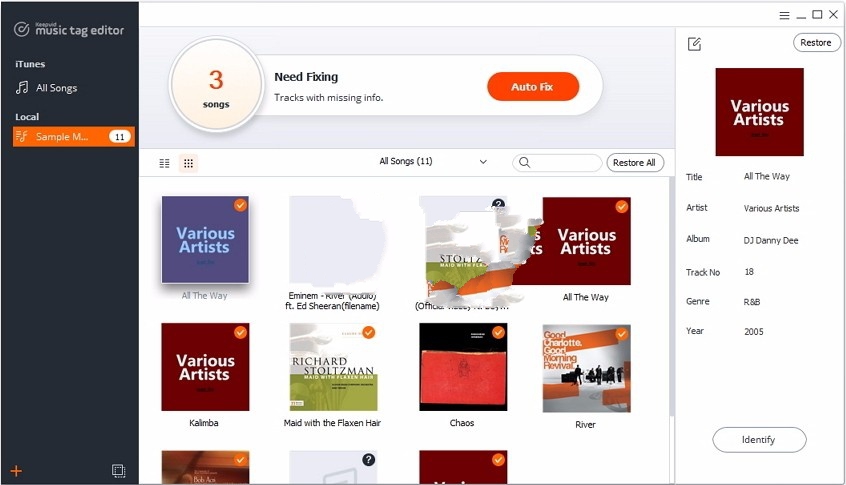Click the Eminem - River (Audio) filename text
The width and height of the screenshot is (846, 485).
pos(332,300)
